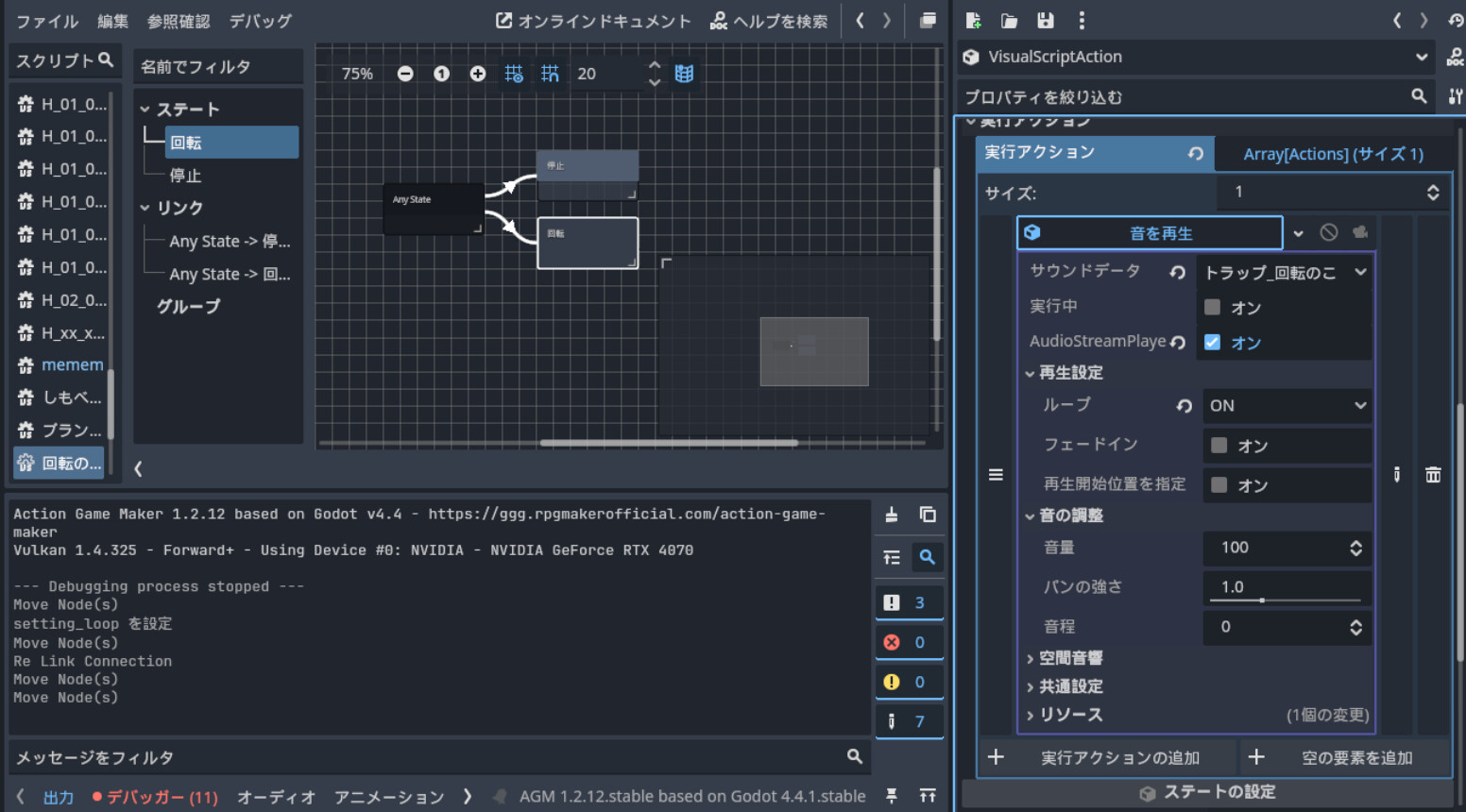Save the resource with floppy icon
Screen dimensions: 1466x812
pyautogui.click(x=1046, y=21)
